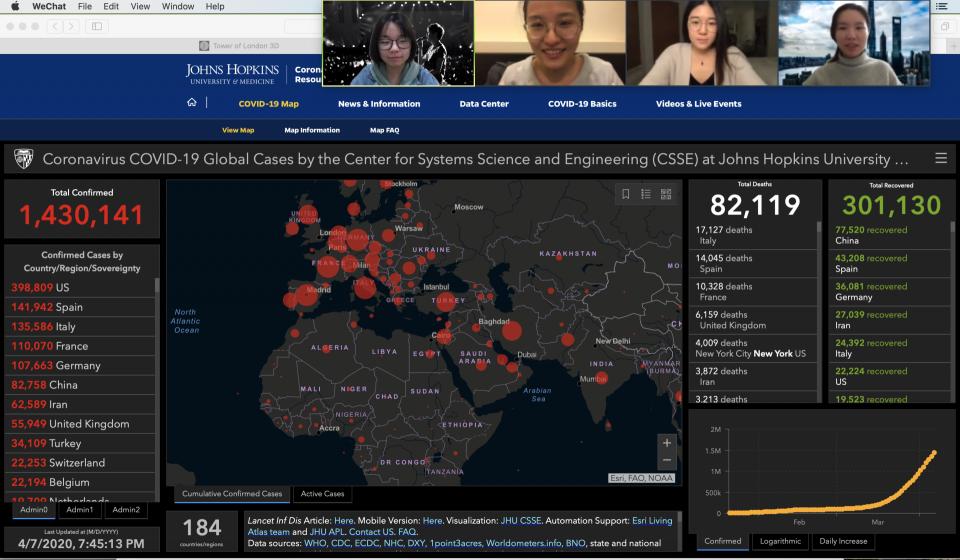
Task: Open the Window menu in menu bar
Action: tap(177, 6)
